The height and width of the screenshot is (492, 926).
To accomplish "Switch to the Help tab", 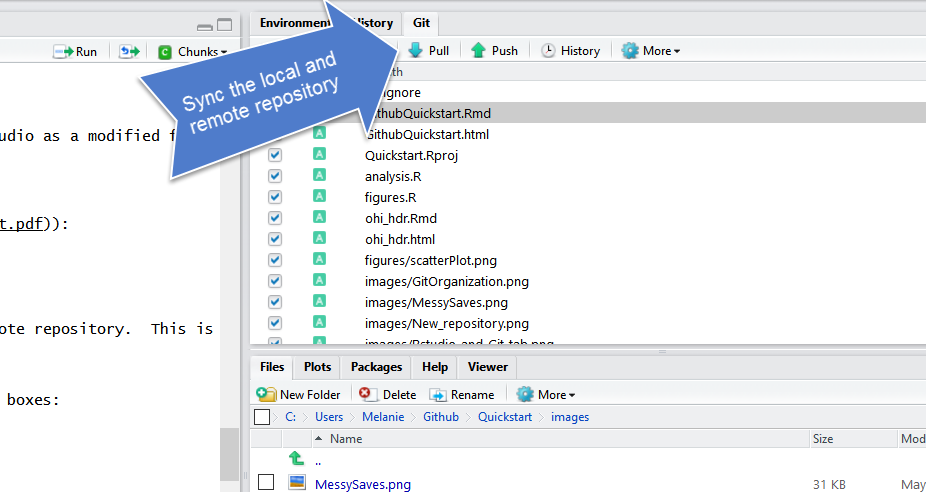I will click(435, 367).
